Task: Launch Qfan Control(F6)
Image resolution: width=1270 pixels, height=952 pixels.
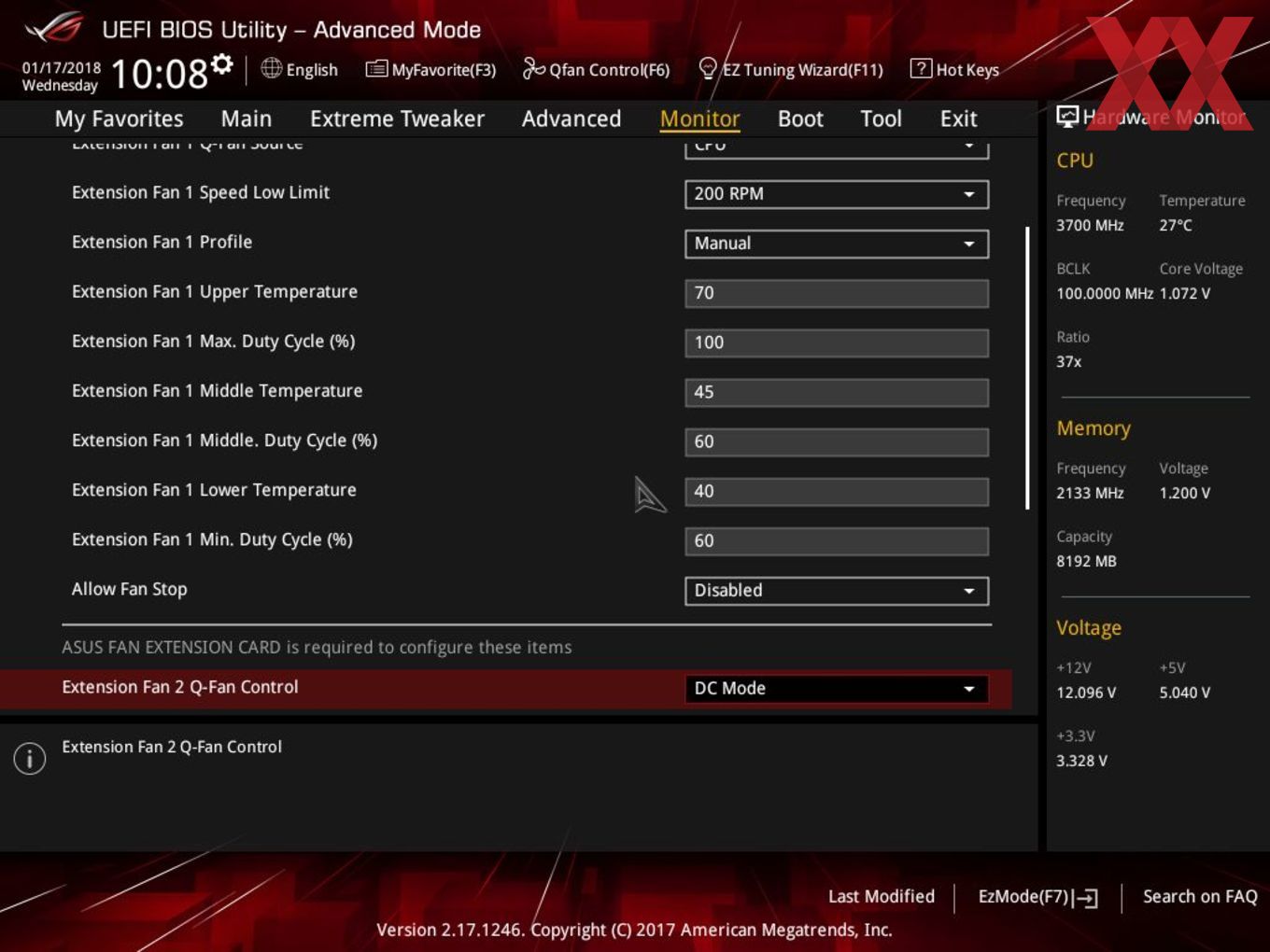Action: (x=596, y=69)
